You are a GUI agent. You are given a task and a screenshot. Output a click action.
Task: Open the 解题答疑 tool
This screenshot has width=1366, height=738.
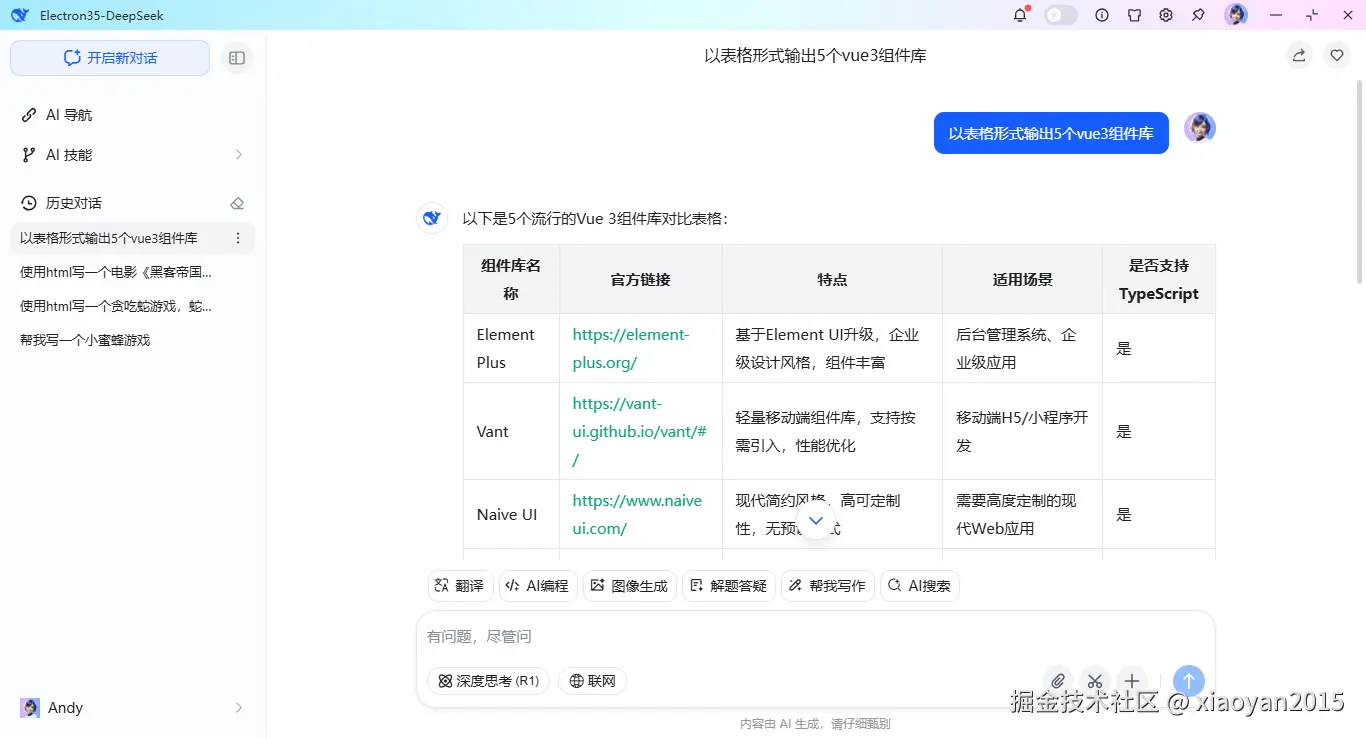tap(729, 586)
